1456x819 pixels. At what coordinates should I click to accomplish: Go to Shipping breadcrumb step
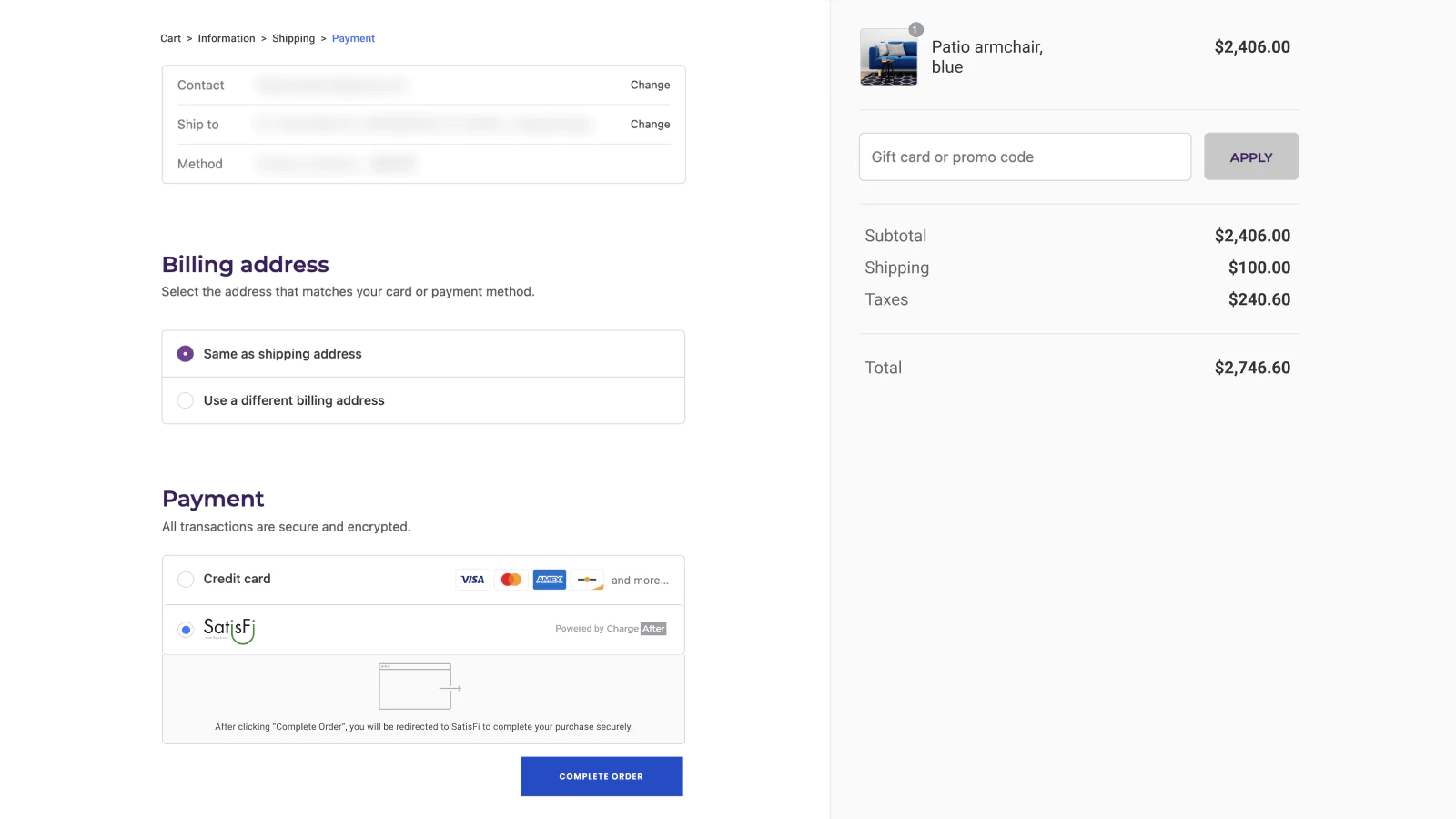click(293, 38)
